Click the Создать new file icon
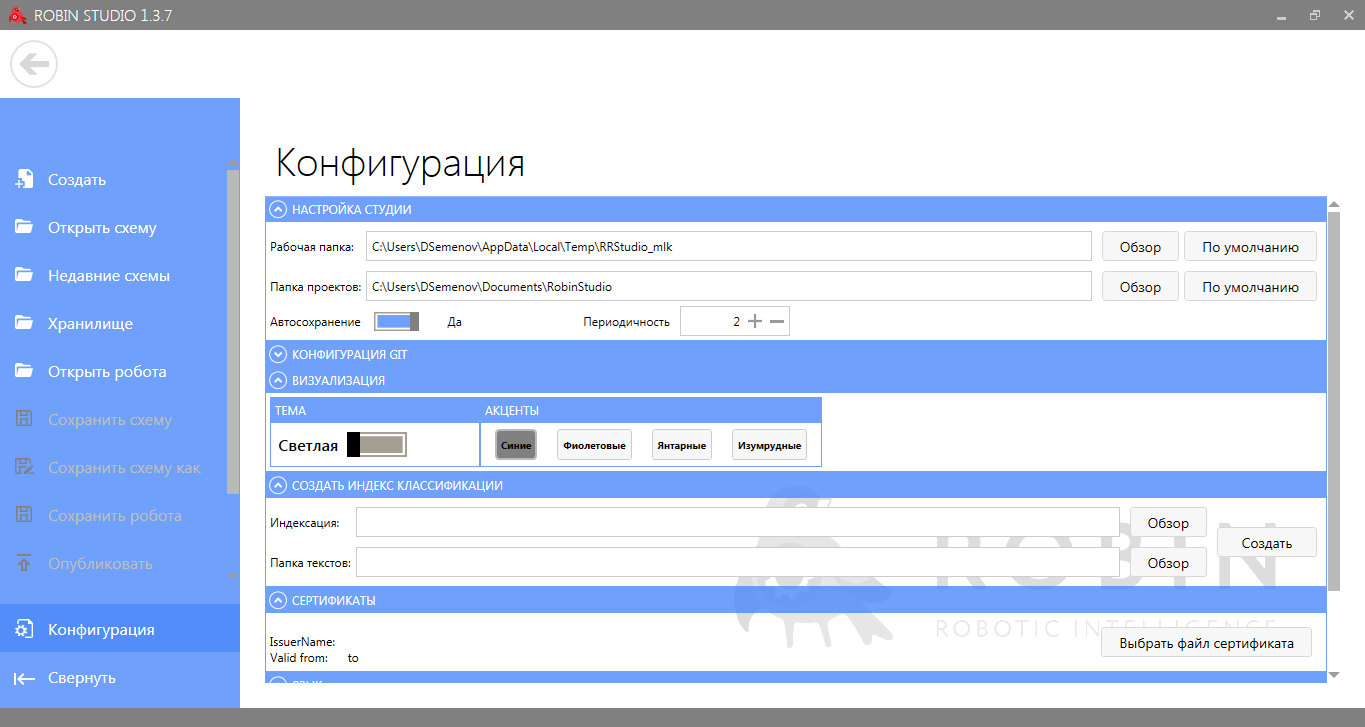1365x727 pixels. (24, 180)
